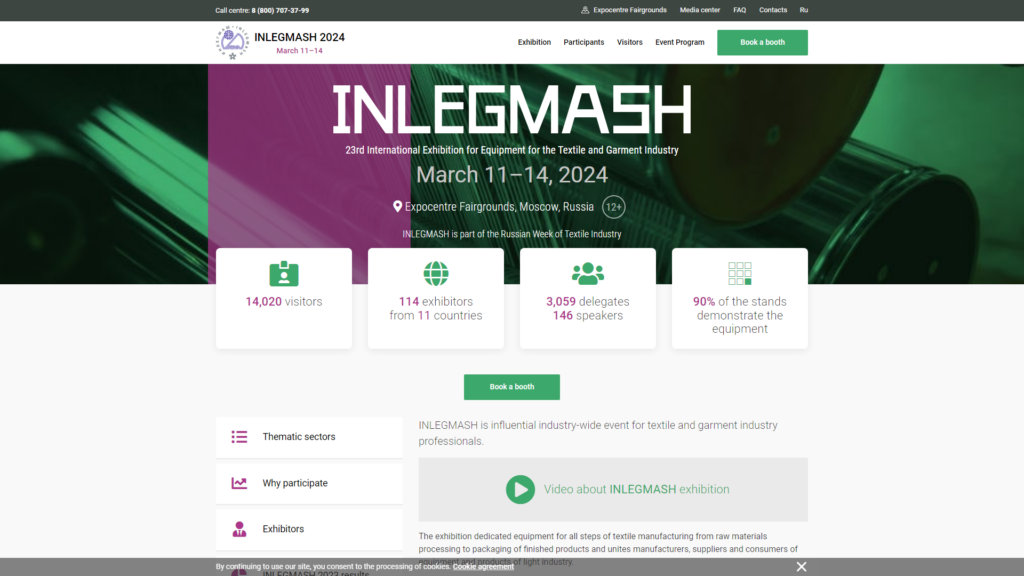Click the Book a booth button below statistics
The width and height of the screenshot is (1024, 576).
pyautogui.click(x=512, y=387)
